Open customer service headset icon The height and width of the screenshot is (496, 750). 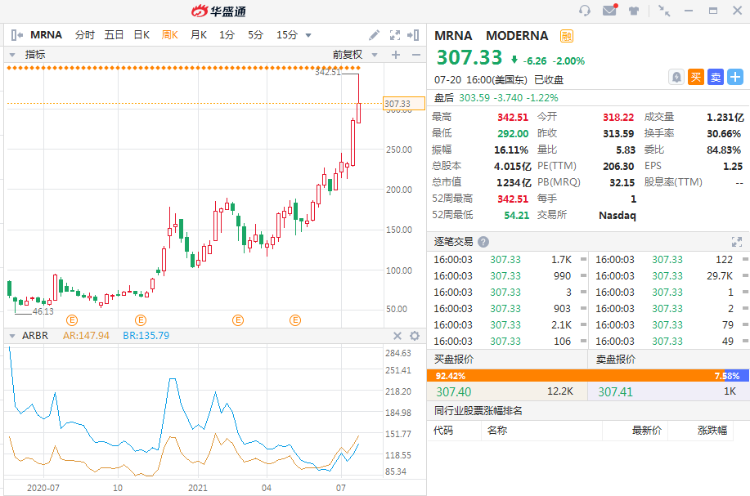tap(585, 11)
